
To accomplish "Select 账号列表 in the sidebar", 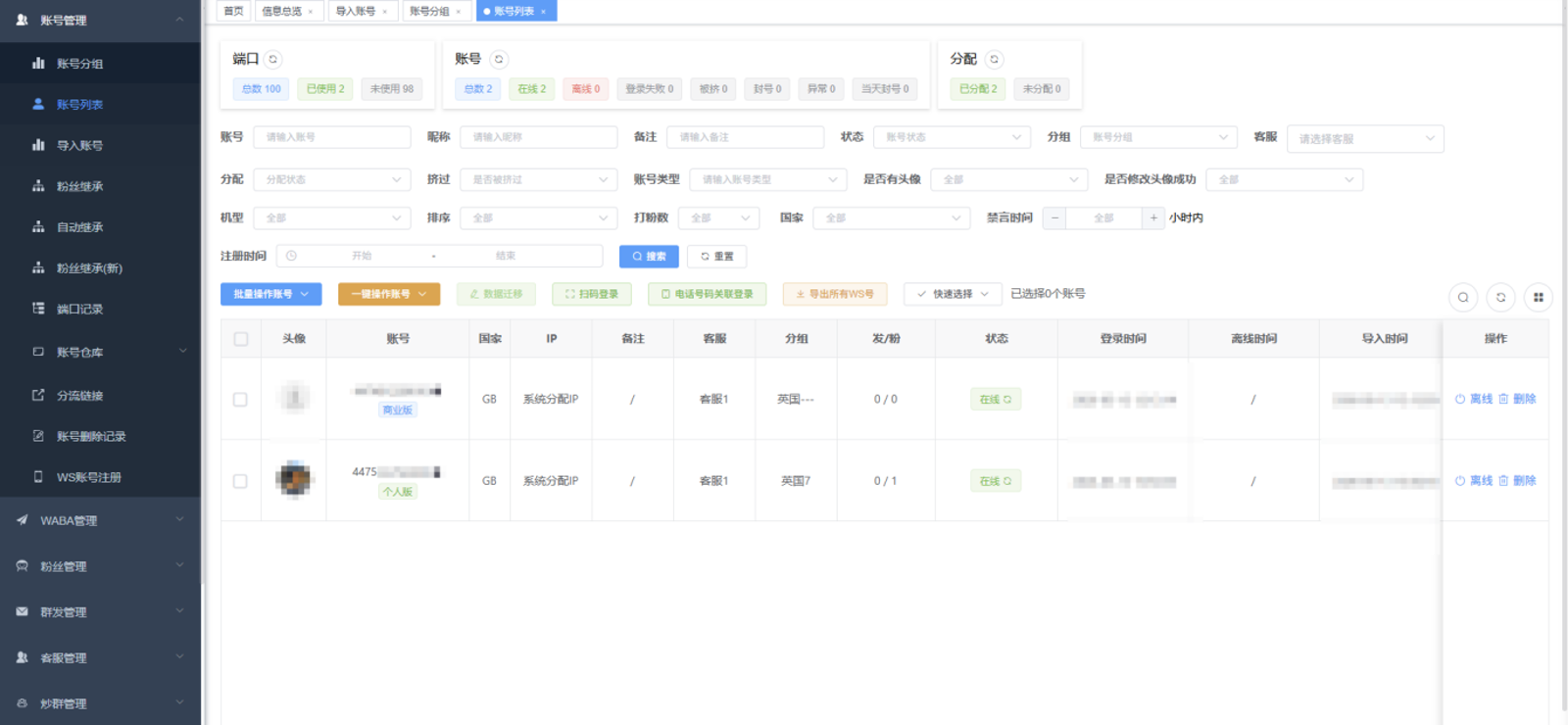I will [100, 105].
